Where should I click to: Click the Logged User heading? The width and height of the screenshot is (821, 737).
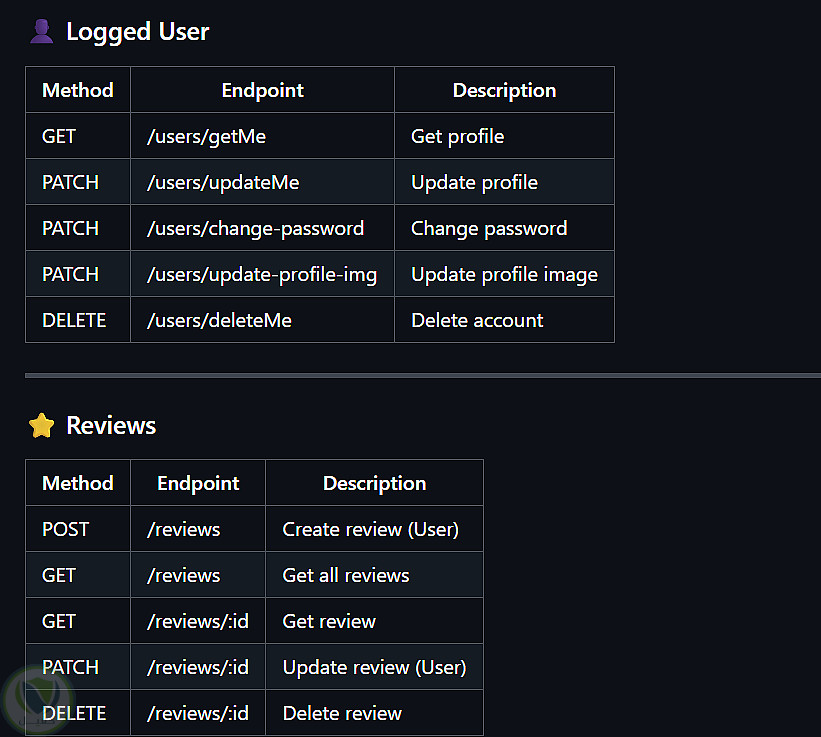tap(137, 32)
